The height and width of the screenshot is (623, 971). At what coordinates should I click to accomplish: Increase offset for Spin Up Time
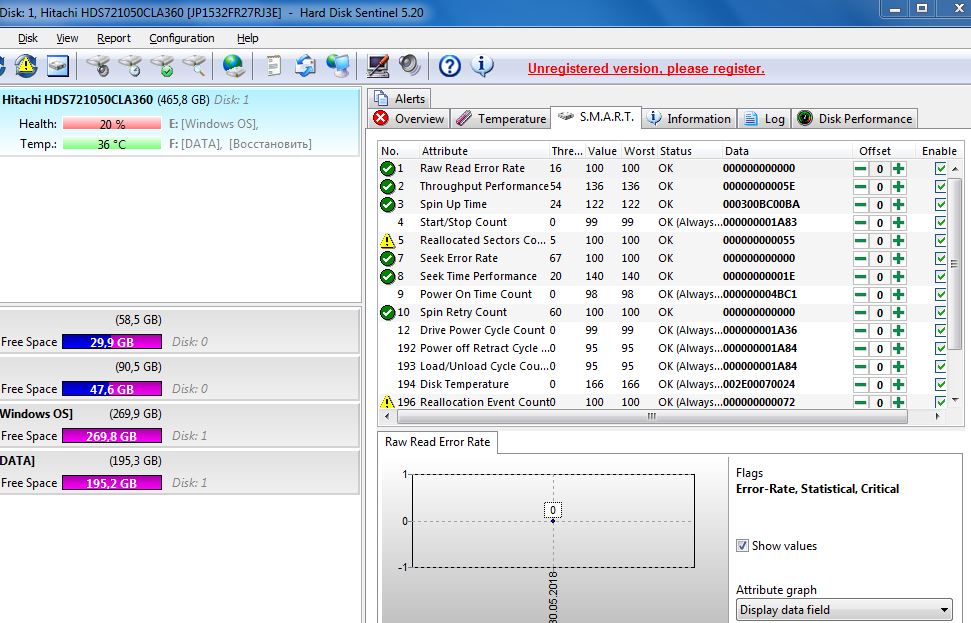click(898, 205)
